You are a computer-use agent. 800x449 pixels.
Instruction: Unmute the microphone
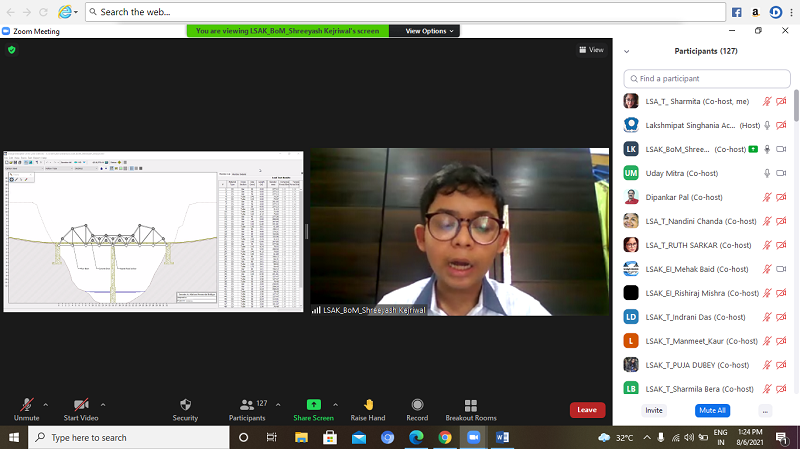(x=26, y=404)
